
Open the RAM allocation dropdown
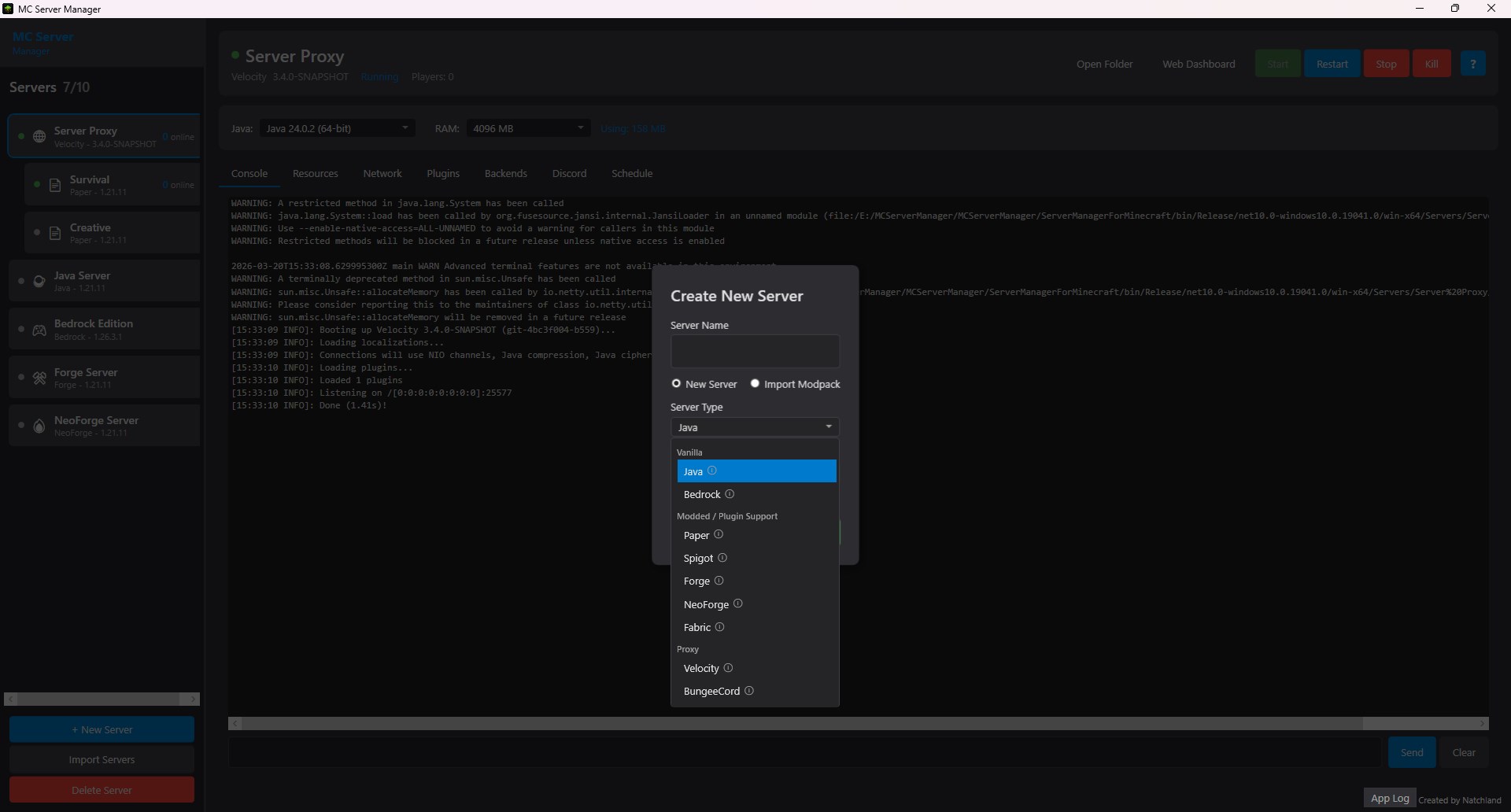pos(528,128)
